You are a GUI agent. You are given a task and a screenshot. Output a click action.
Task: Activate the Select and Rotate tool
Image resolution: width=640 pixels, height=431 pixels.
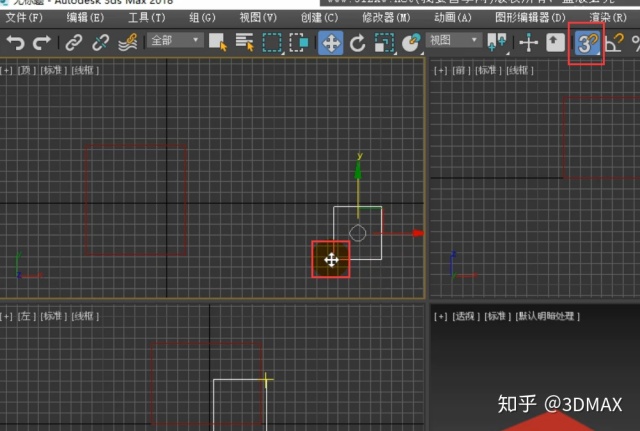[x=357, y=43]
